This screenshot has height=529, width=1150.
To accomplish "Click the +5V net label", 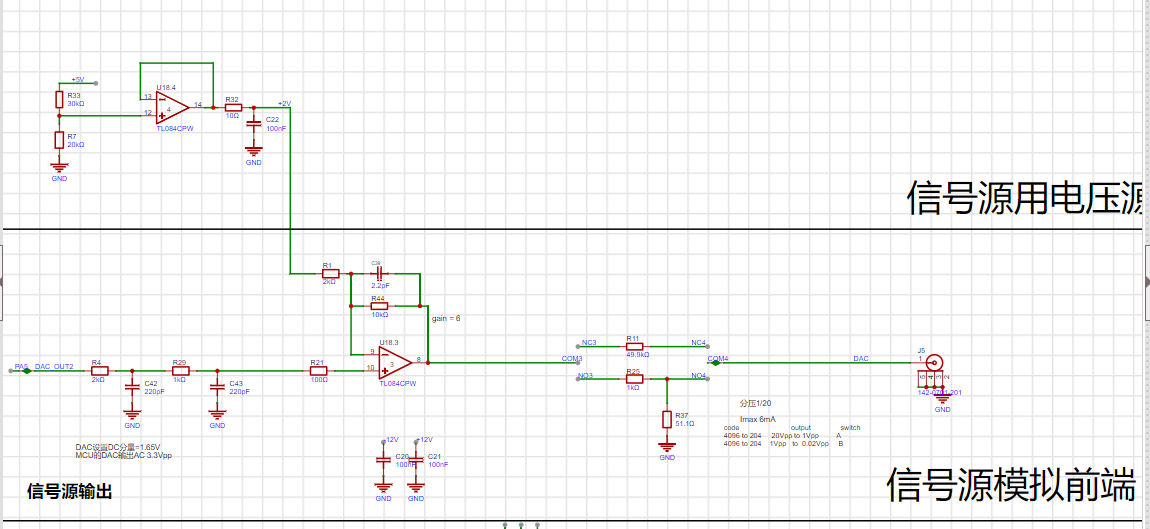I will [x=78, y=79].
